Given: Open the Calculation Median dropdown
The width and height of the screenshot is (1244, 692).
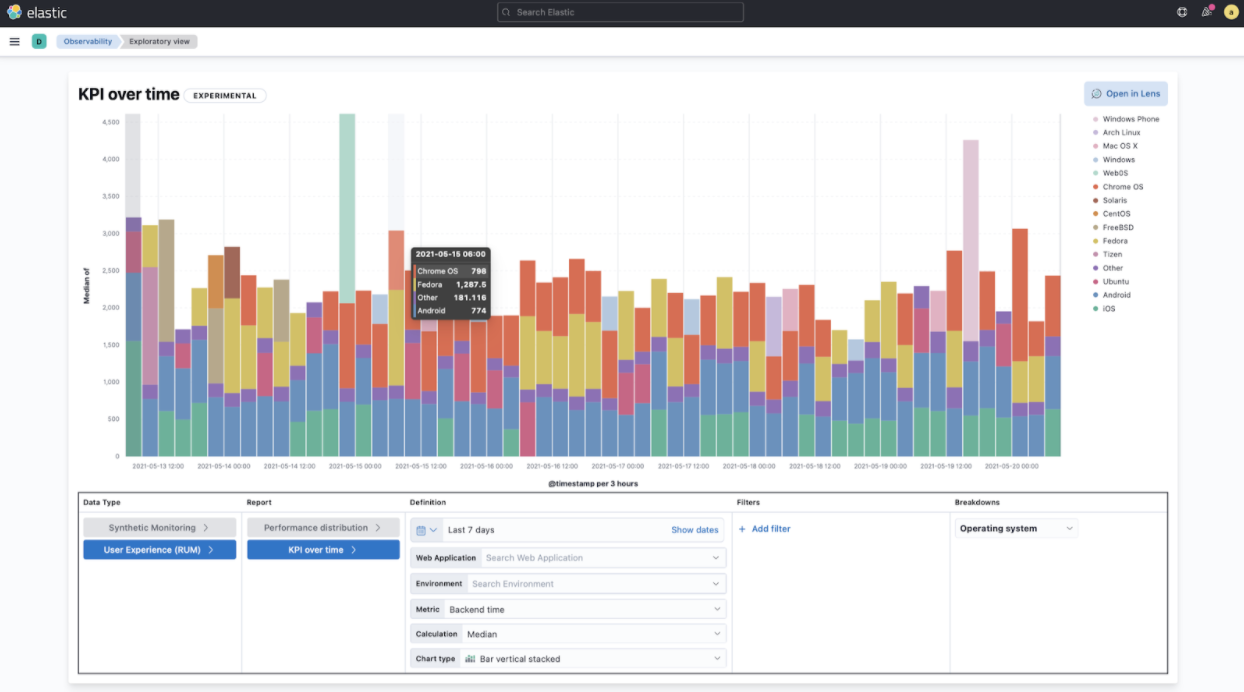Looking at the screenshot, I should (592, 634).
